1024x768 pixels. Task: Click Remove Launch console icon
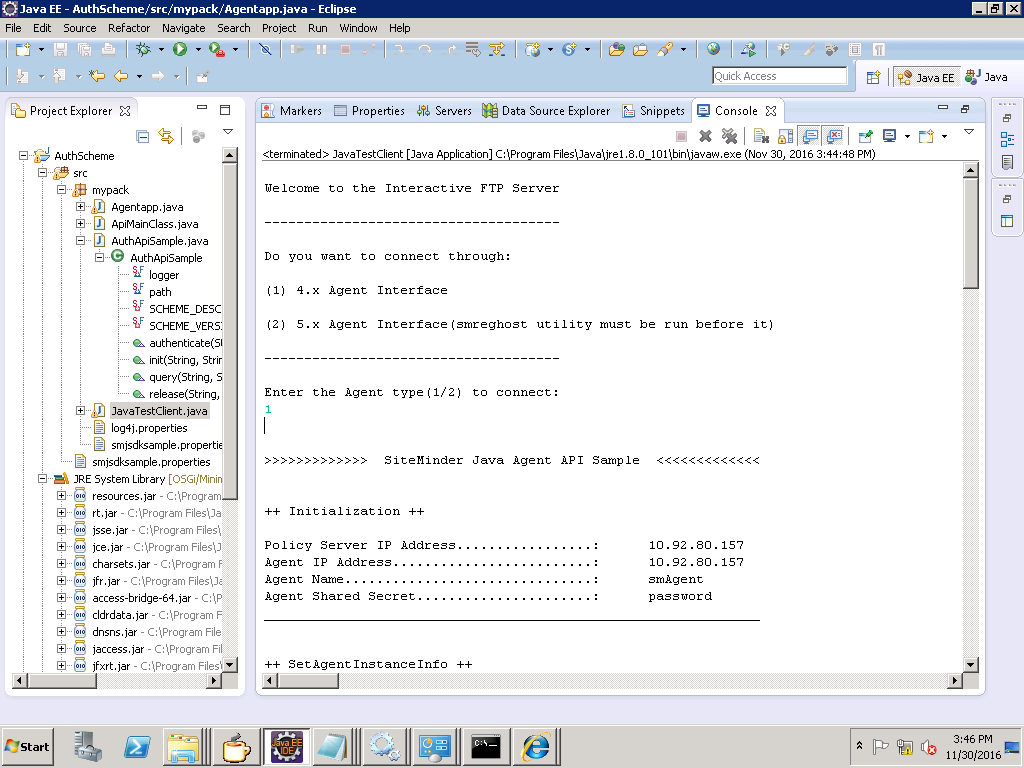pyautogui.click(x=705, y=136)
